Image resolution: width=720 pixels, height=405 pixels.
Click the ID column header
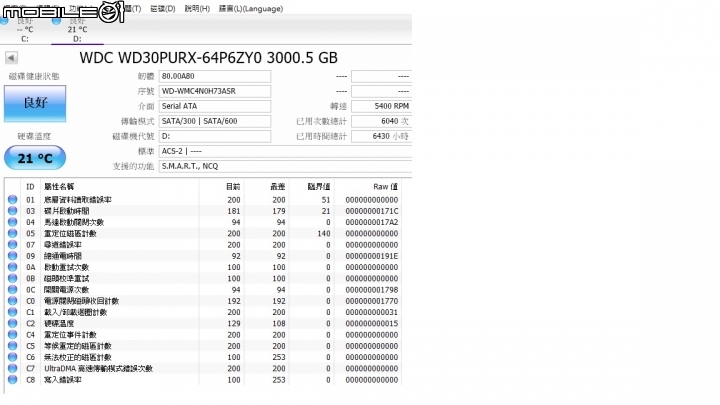coord(30,187)
